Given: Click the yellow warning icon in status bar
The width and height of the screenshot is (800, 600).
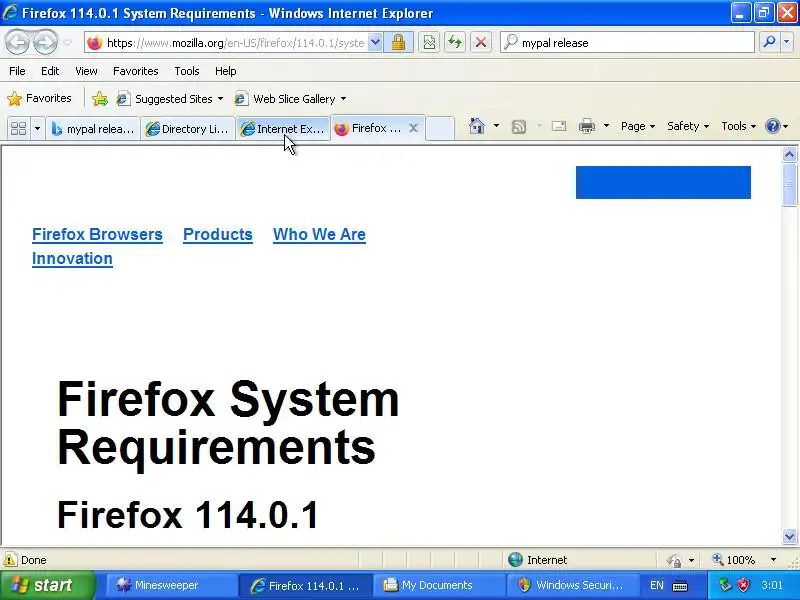Looking at the screenshot, I should click(x=10, y=560).
